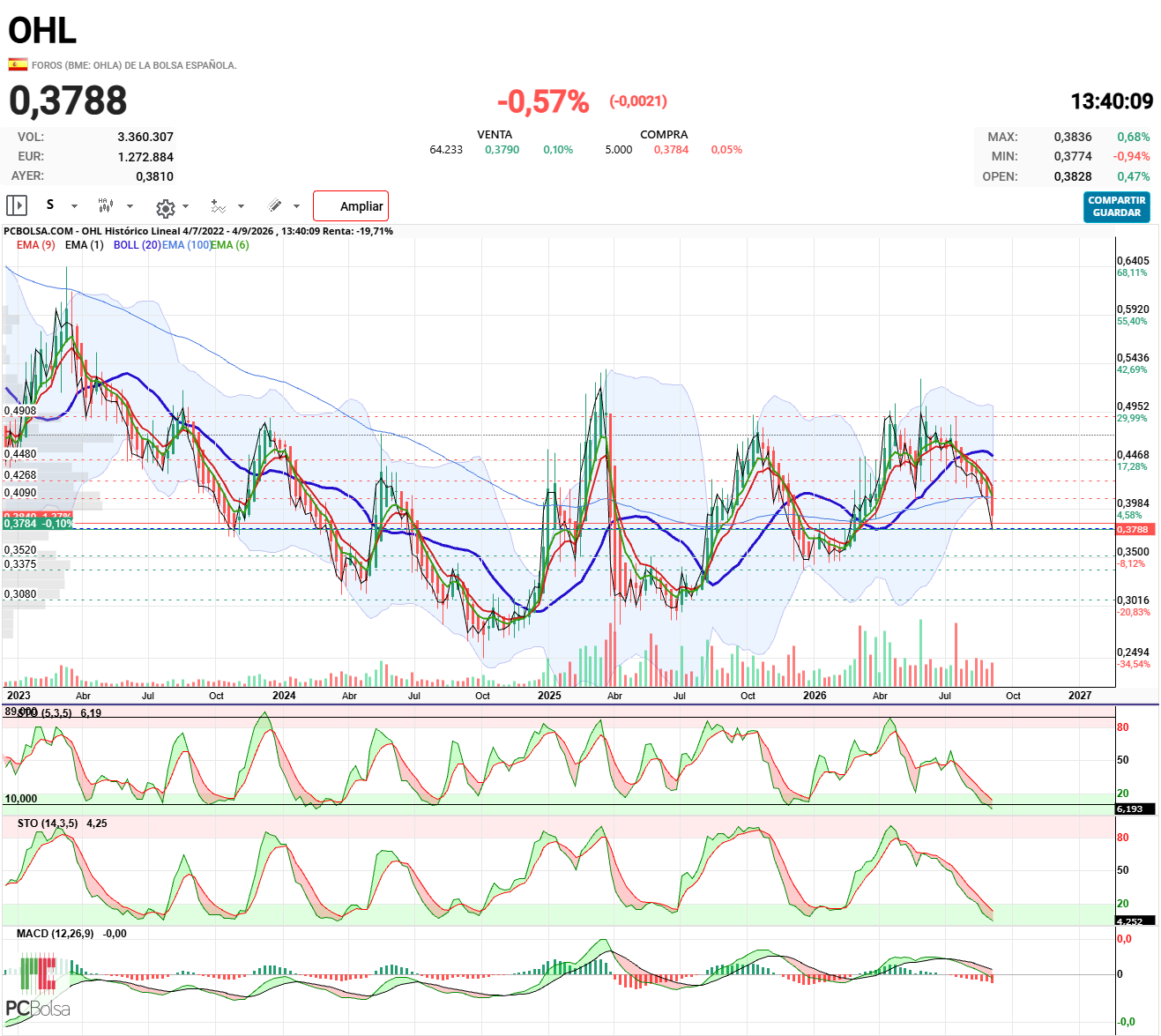The image size is (1161, 1036).
Task: Click the STO (14,3,5) indicator label
Action: coord(48,824)
